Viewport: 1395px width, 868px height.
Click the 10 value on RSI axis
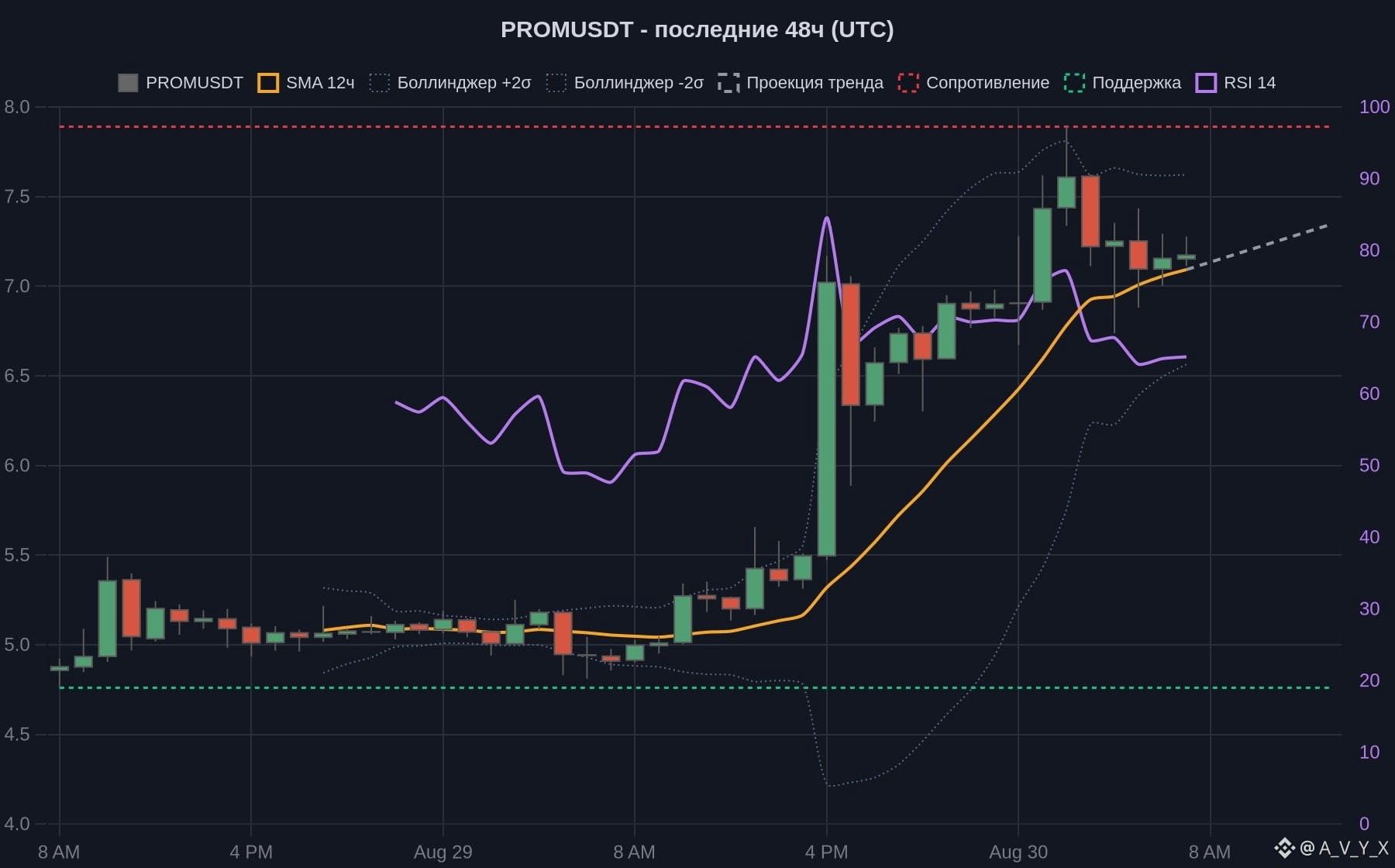[1369, 752]
